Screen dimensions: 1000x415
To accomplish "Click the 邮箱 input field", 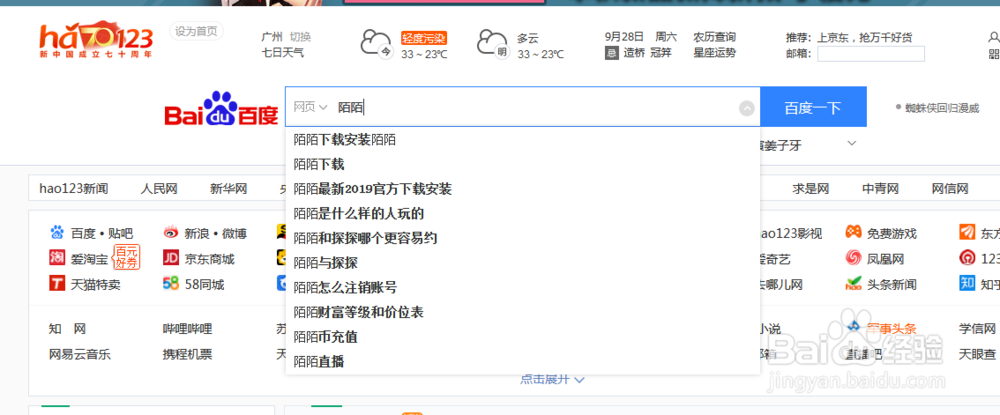I will click(871, 54).
